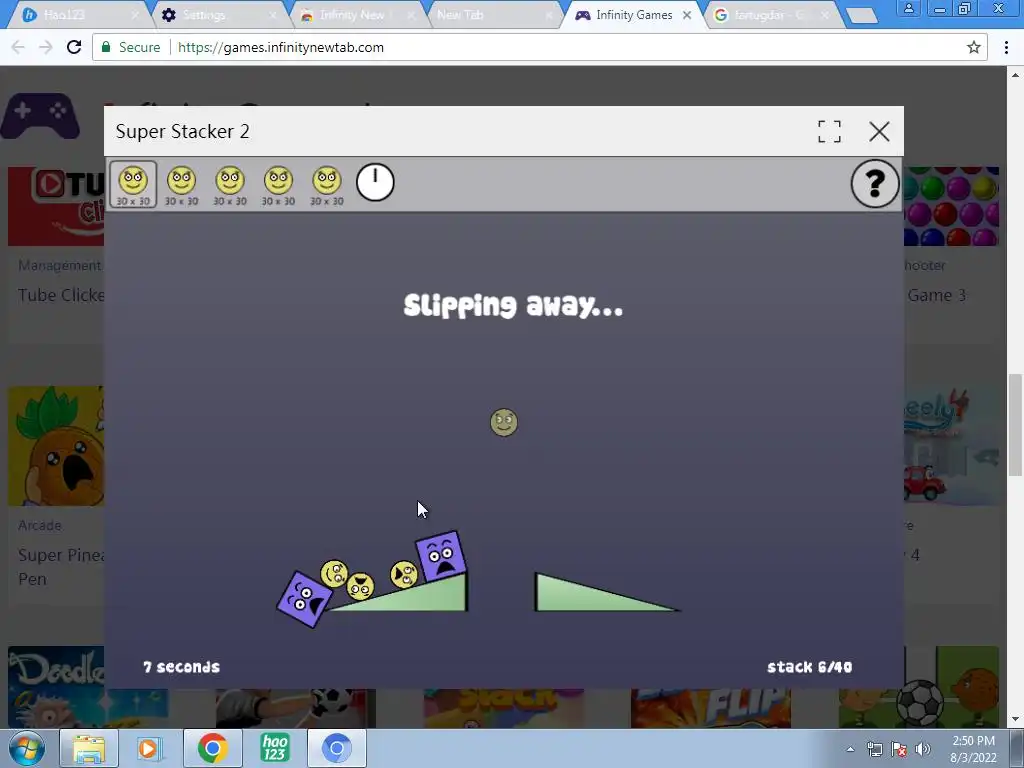Screen dimensions: 1024x768
Task: Show hidden system tray icons arrow
Action: [850, 749]
